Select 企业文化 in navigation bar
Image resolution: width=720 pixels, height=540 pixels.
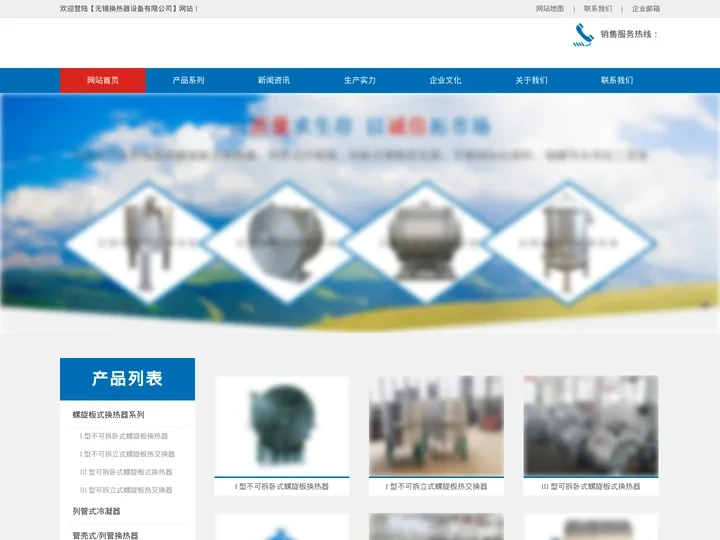click(445, 80)
